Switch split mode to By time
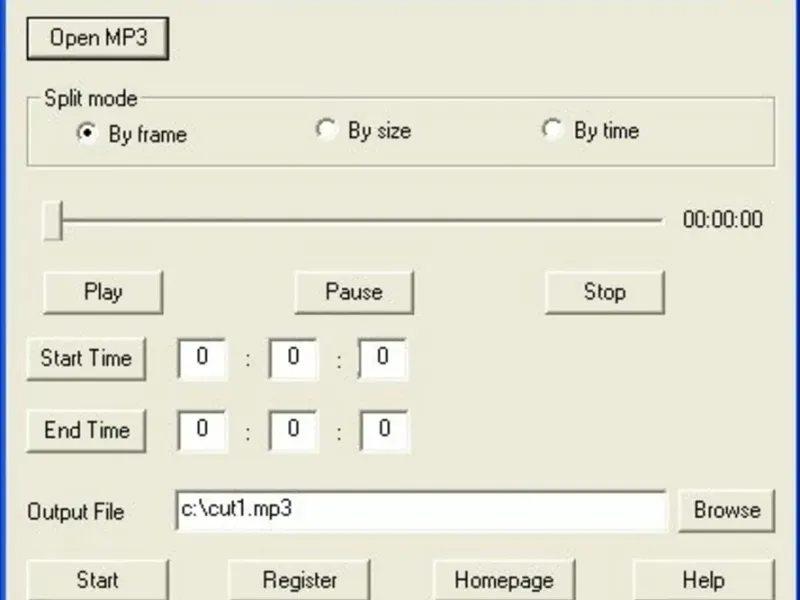Screen dimensions: 800x600 (x=590, y=131)
